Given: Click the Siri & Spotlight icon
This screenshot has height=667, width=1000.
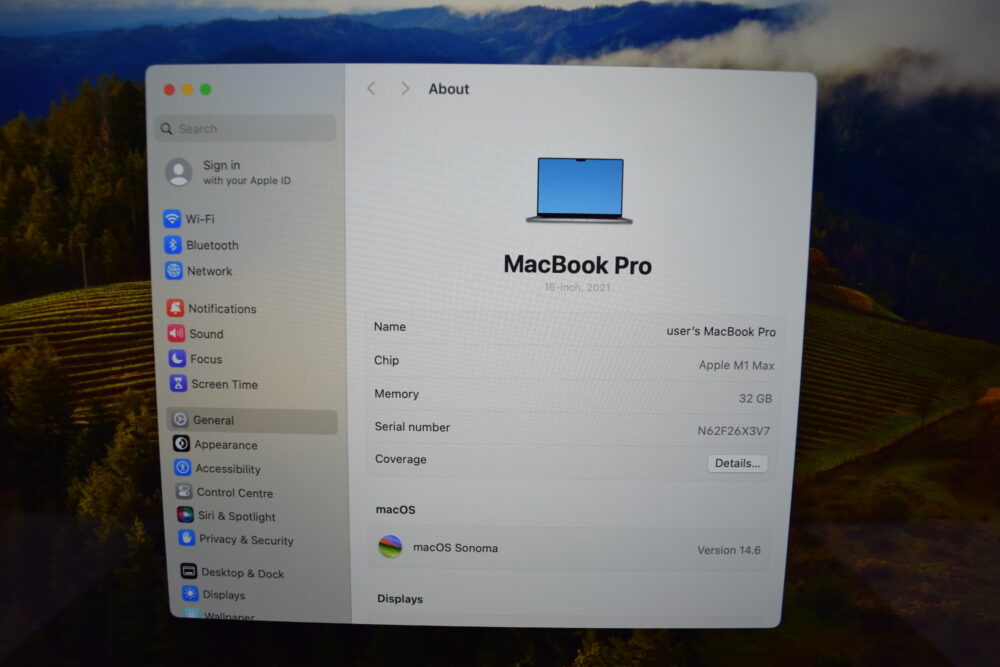Looking at the screenshot, I should [185, 515].
